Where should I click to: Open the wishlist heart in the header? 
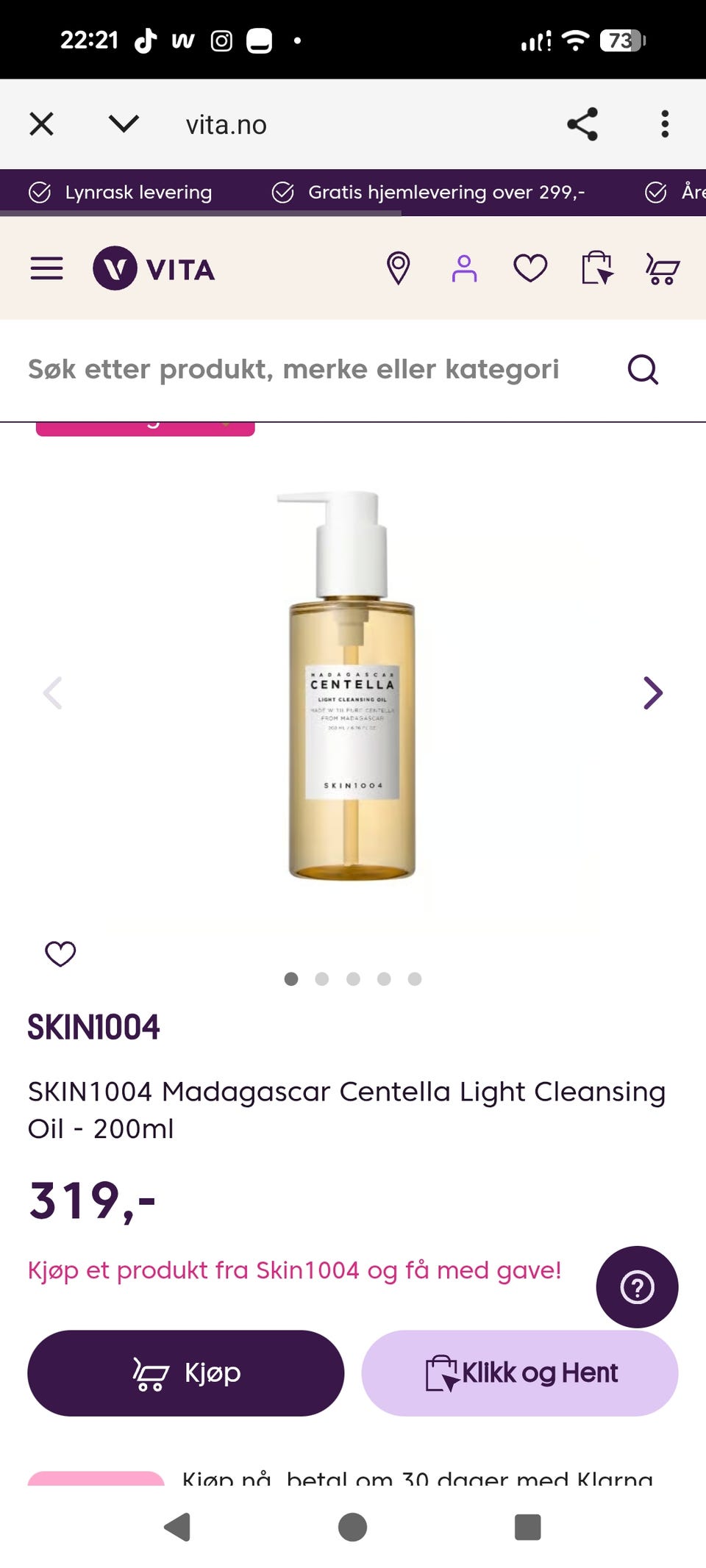[x=530, y=268]
